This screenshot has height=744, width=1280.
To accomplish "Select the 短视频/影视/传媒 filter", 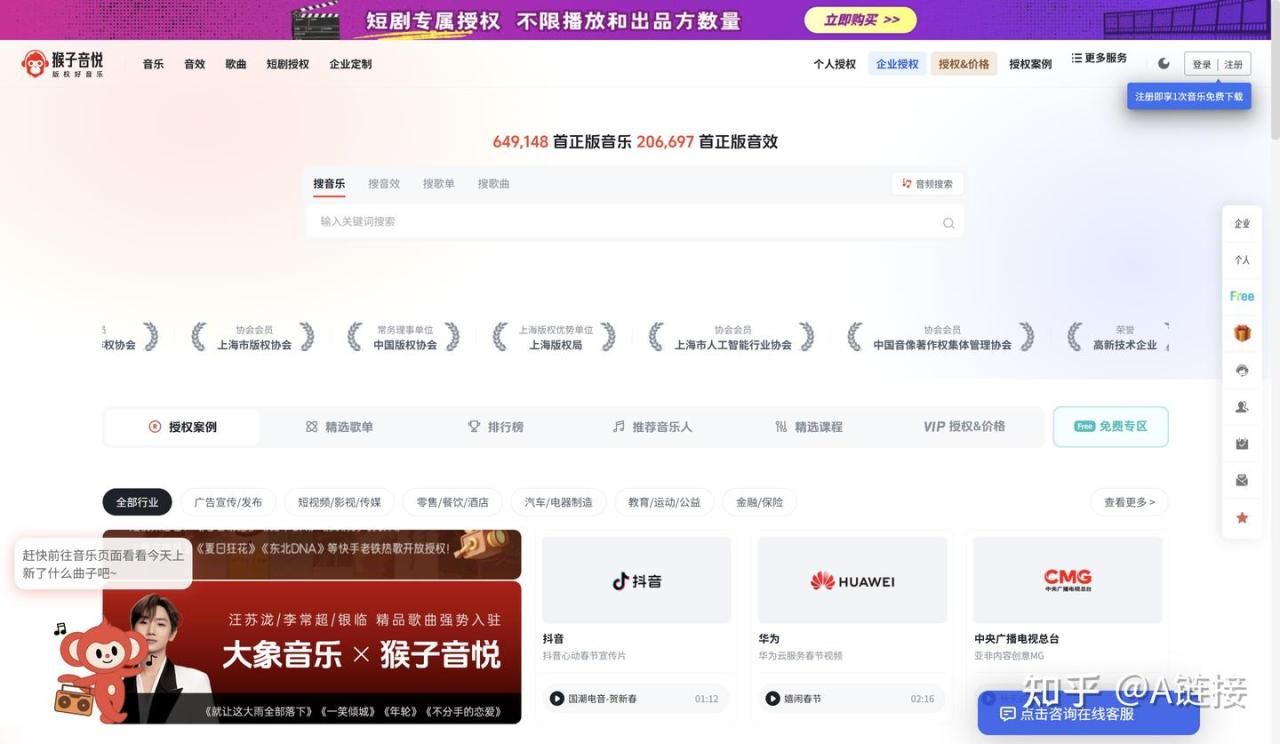I will pos(340,502).
